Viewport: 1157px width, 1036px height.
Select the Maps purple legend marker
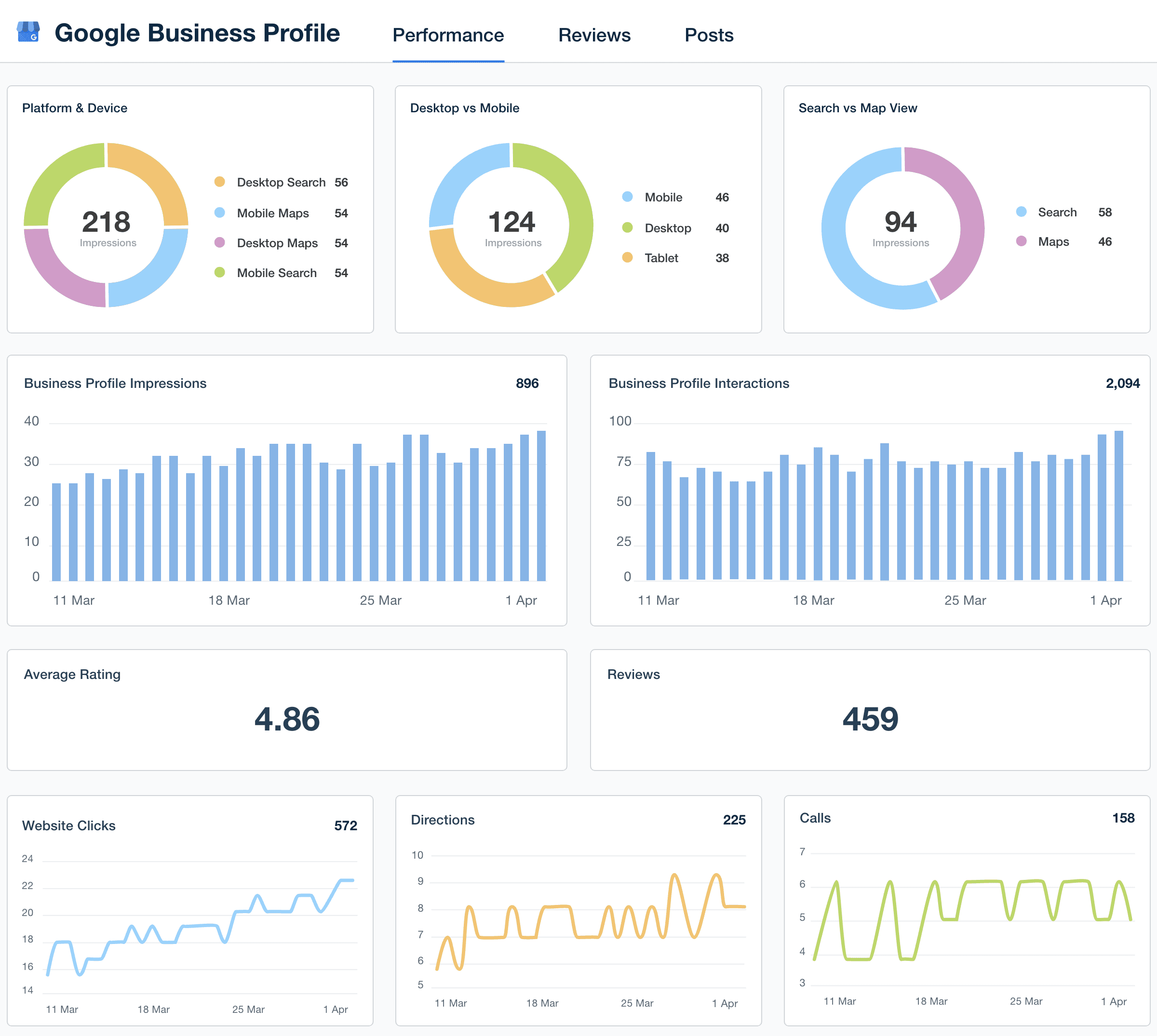(1021, 241)
